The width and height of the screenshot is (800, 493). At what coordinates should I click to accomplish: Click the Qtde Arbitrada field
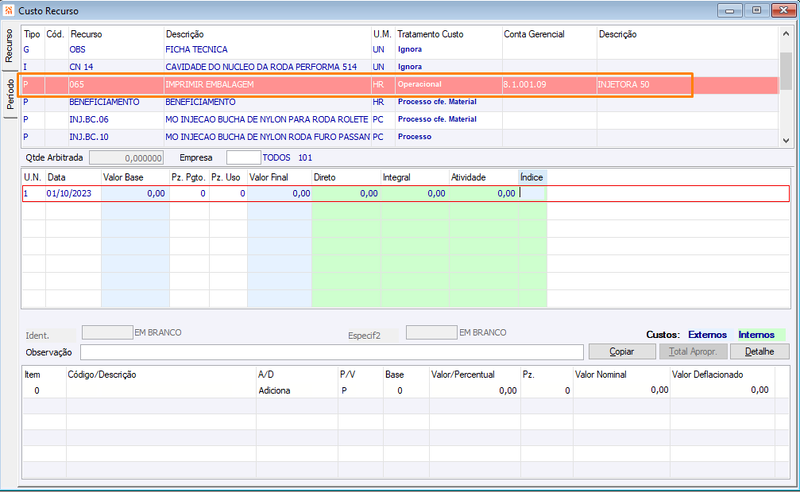point(126,158)
